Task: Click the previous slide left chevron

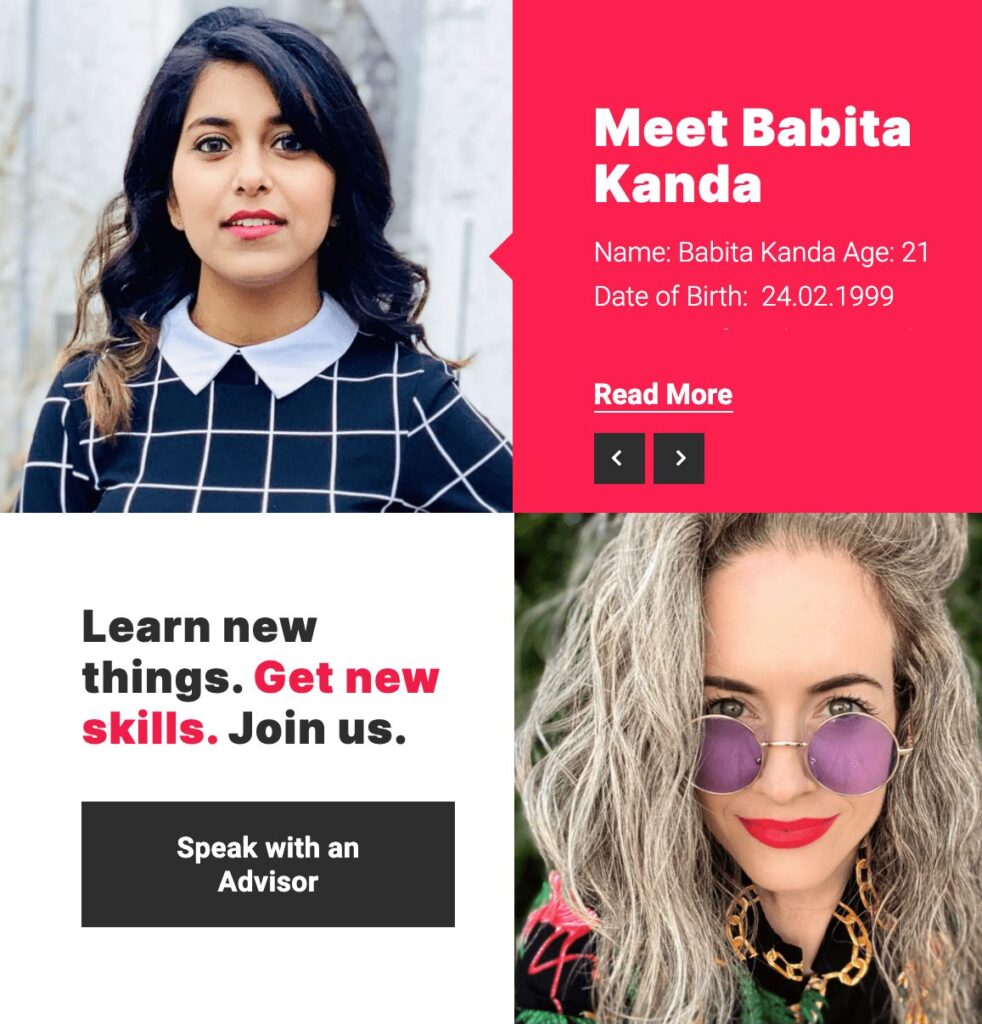Action: (x=619, y=458)
